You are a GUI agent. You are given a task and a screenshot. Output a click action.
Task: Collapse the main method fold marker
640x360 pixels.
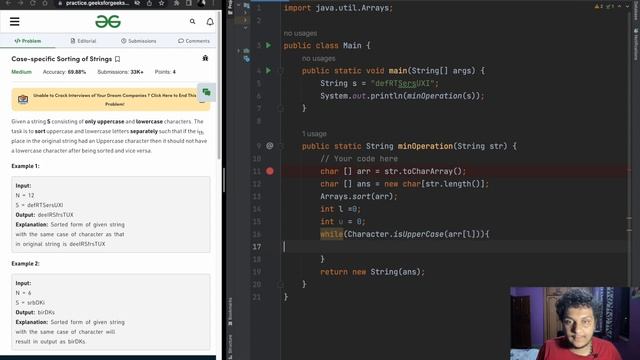coord(281,71)
